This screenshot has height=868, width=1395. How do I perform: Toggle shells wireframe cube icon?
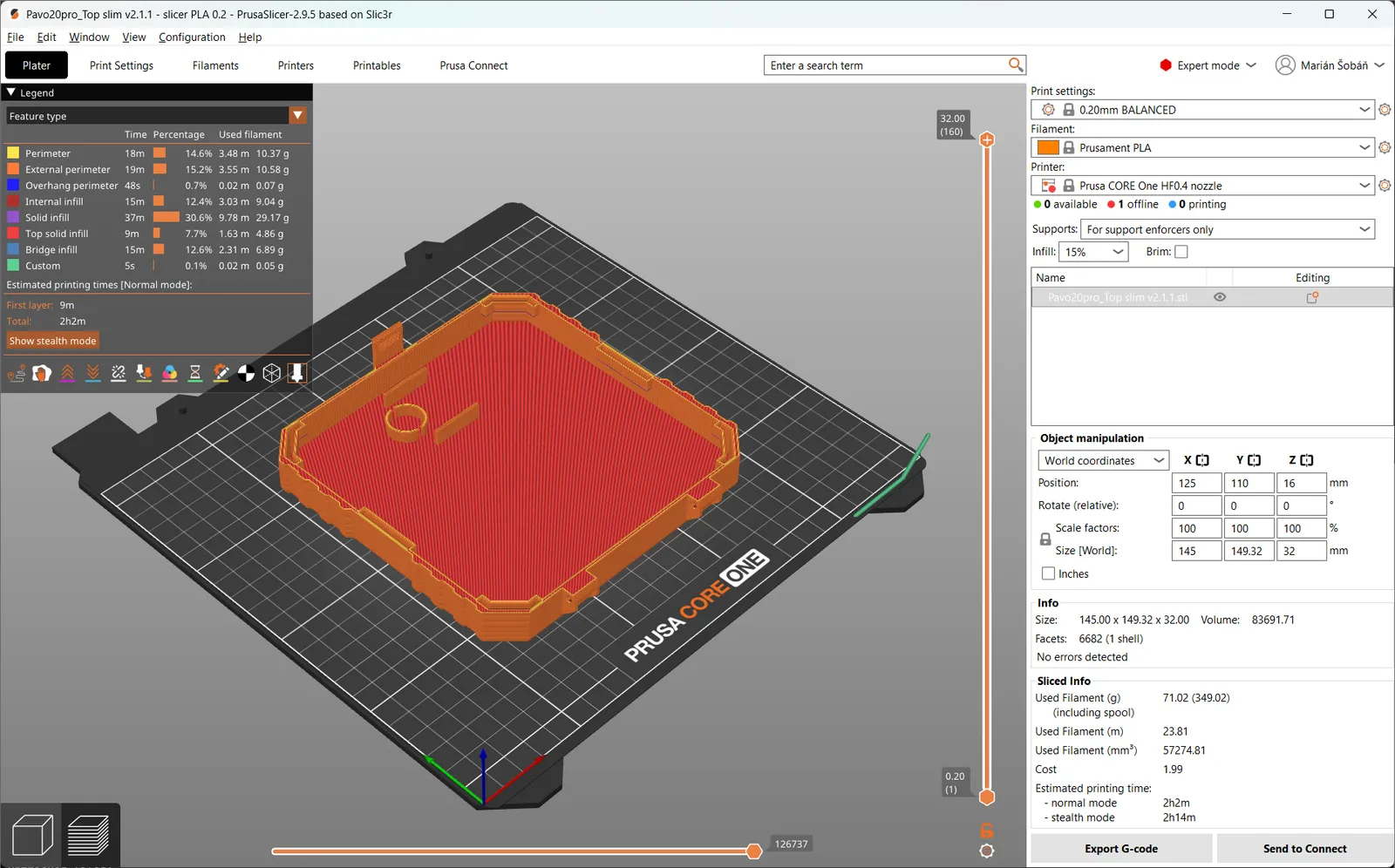point(272,374)
